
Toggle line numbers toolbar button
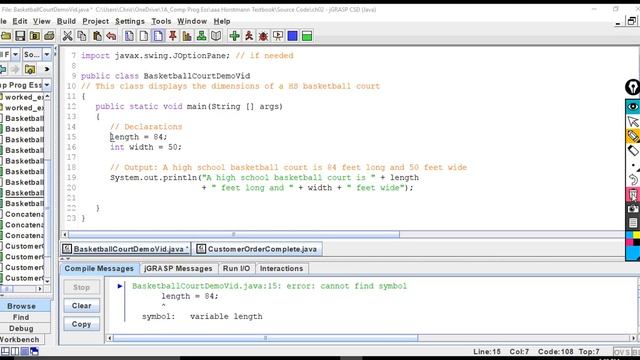tap(158, 36)
